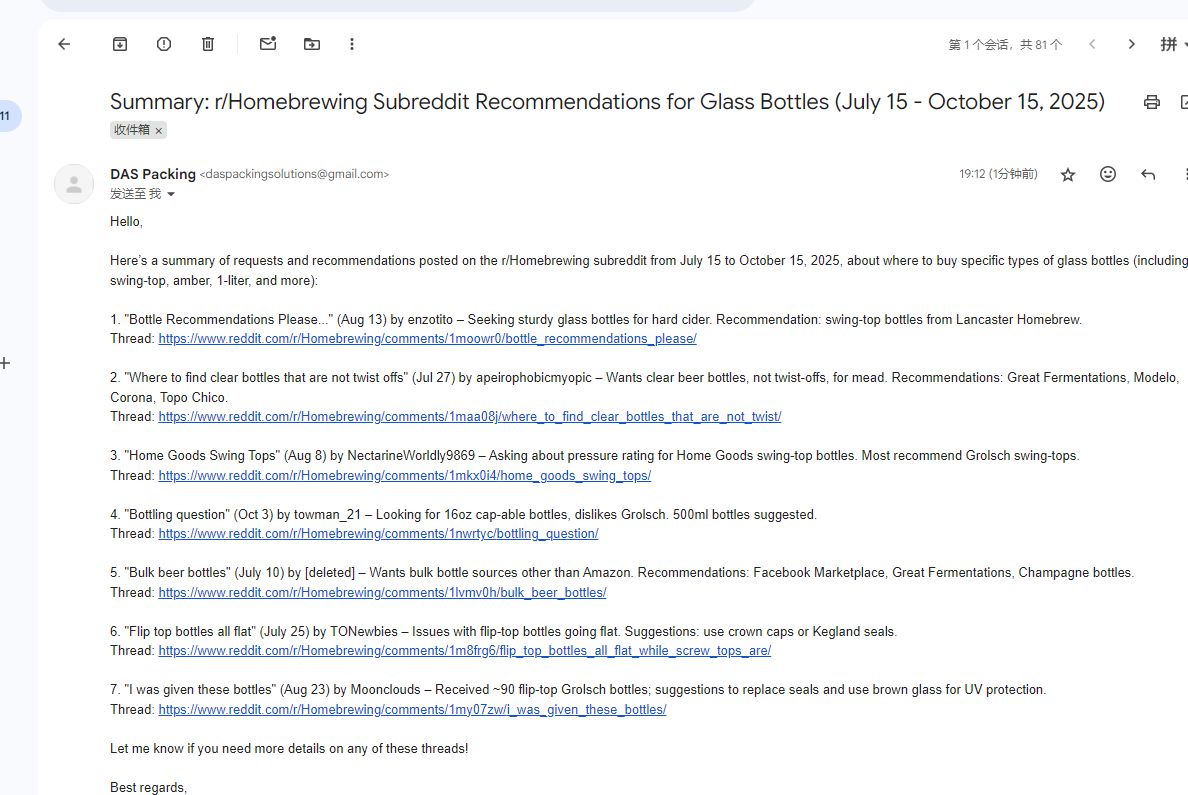Go to the next conversation arrow
This screenshot has height=795, width=1188.
click(x=1131, y=44)
